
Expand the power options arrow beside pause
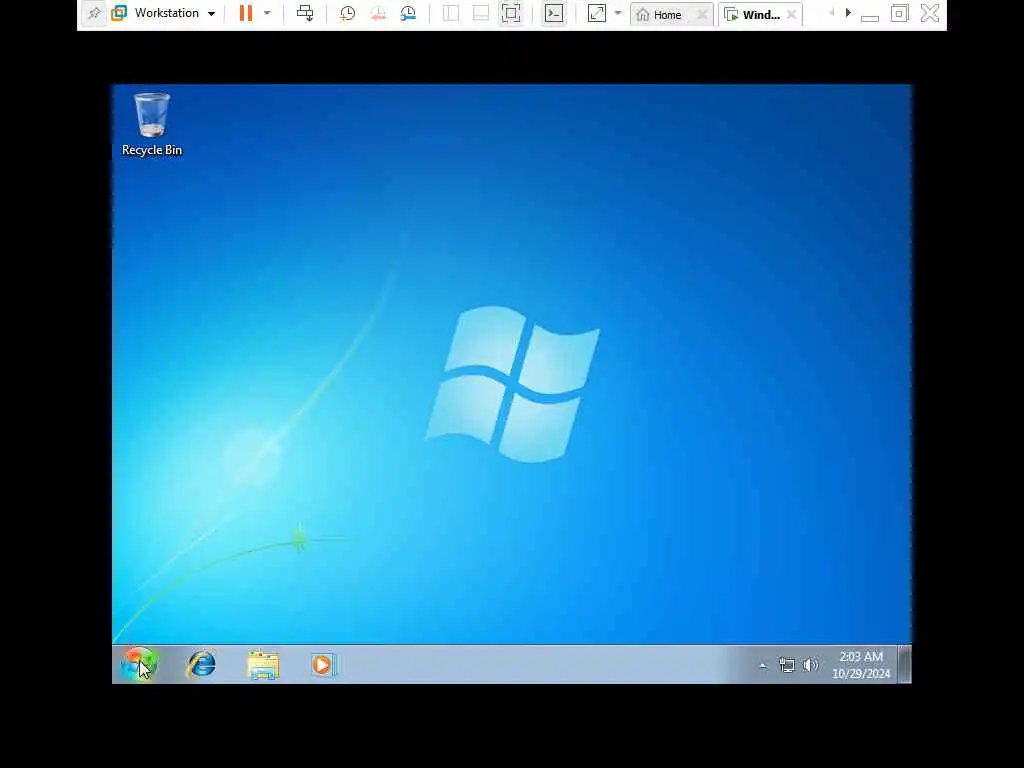pos(267,13)
